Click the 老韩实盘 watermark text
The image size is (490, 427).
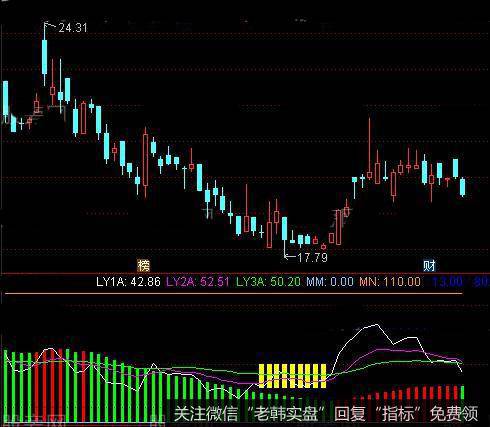click(x=286, y=414)
